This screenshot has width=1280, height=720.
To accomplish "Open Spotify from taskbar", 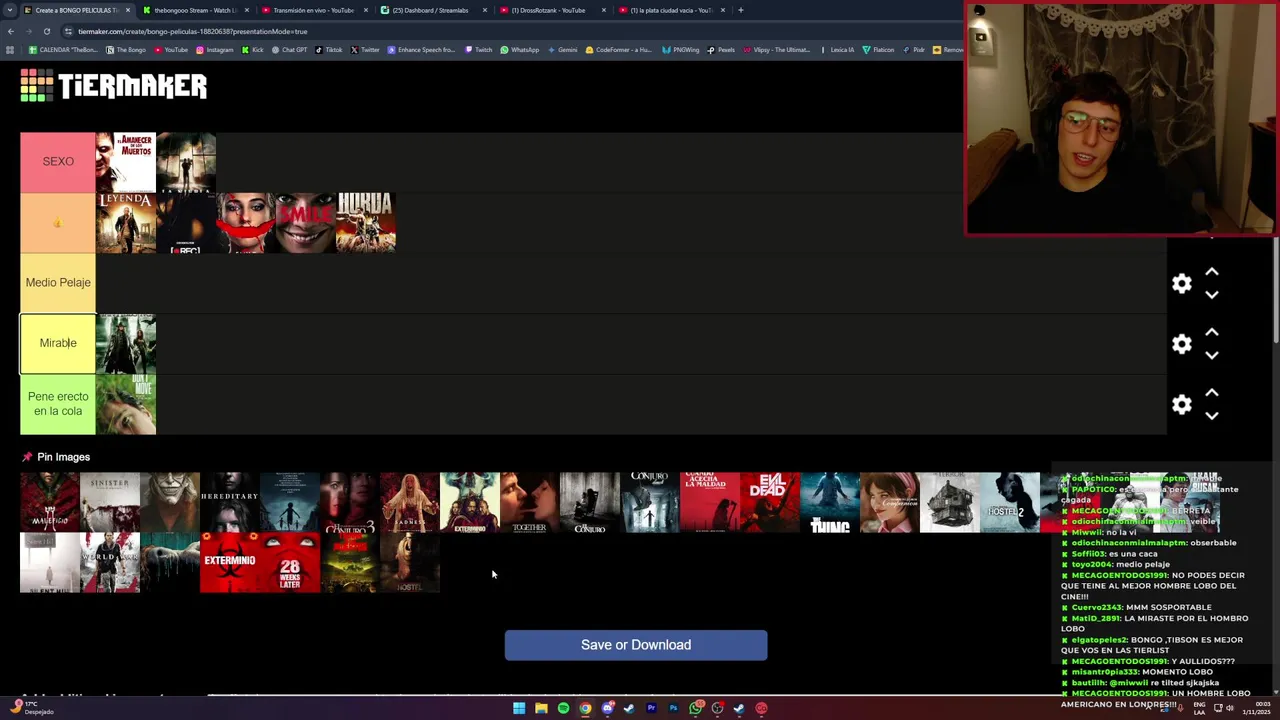I will [x=563, y=708].
